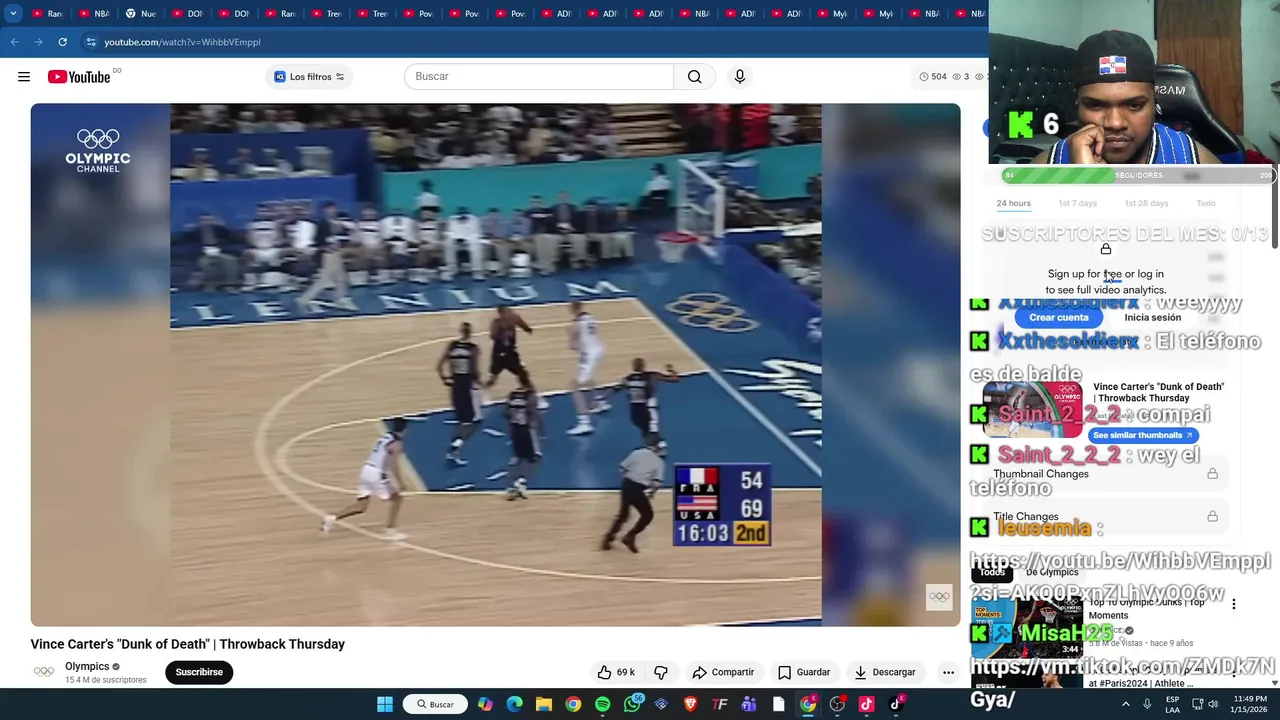Click Inicia sesión link

[x=1152, y=318]
